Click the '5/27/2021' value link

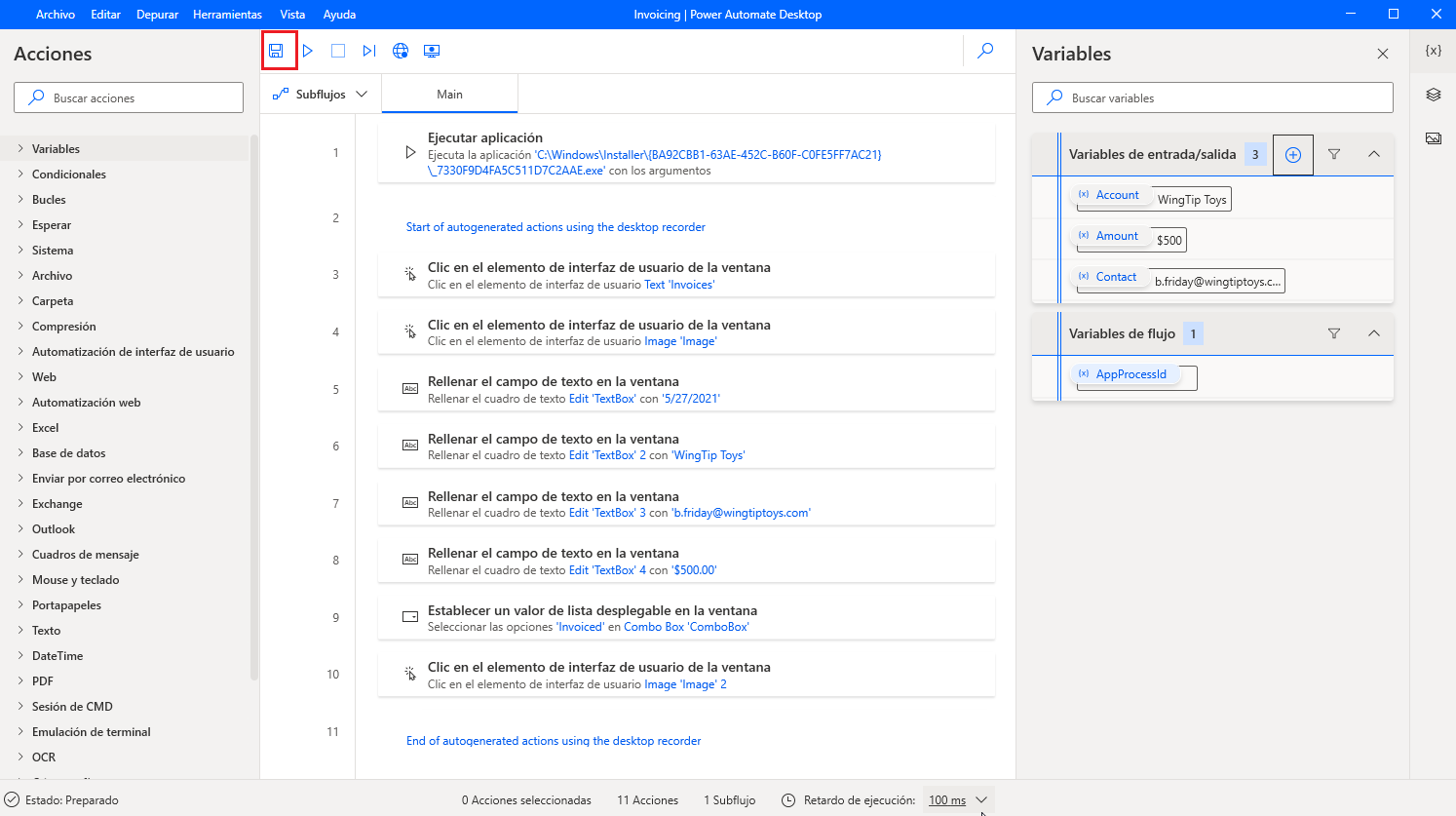[x=691, y=399]
